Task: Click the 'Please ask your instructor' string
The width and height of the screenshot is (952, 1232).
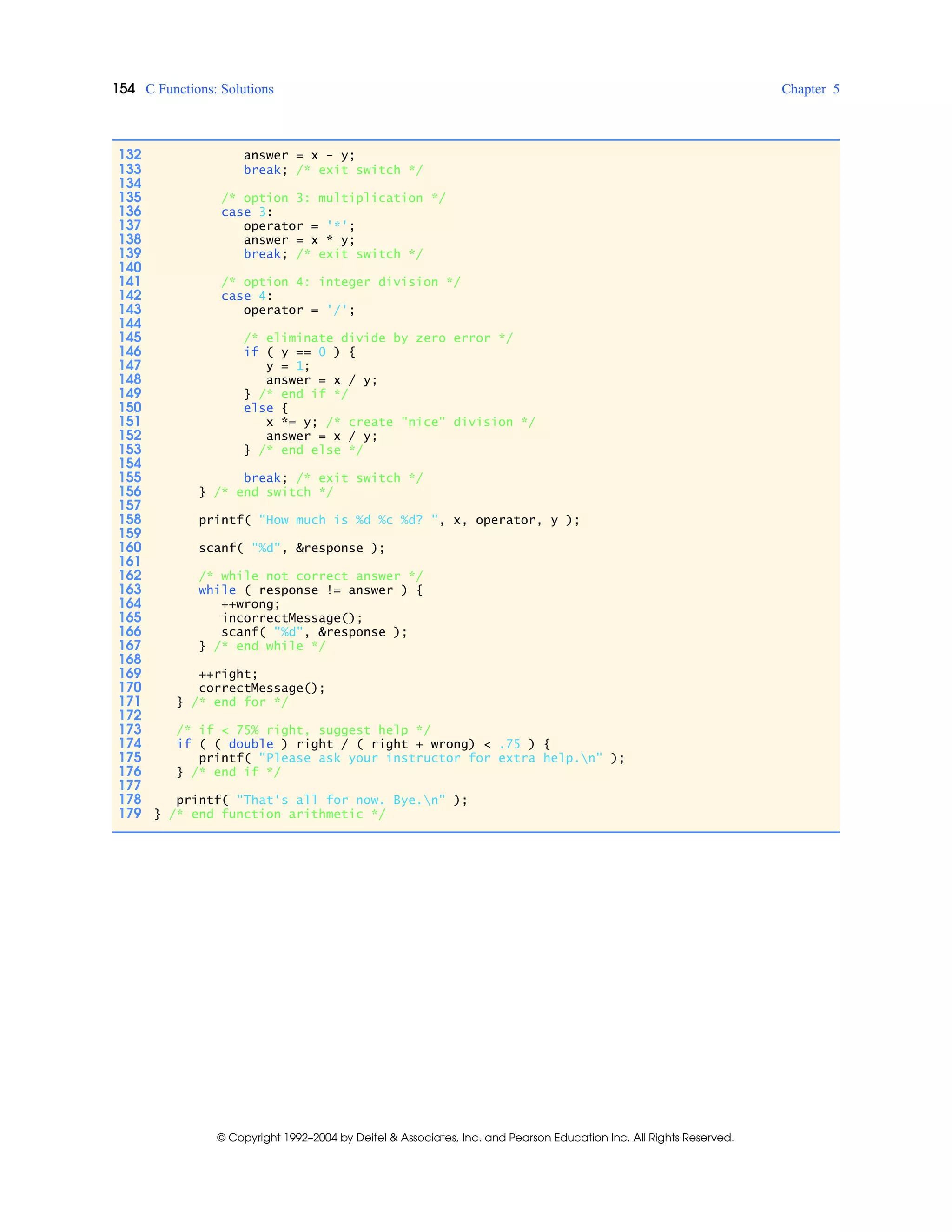Action: click(x=430, y=758)
